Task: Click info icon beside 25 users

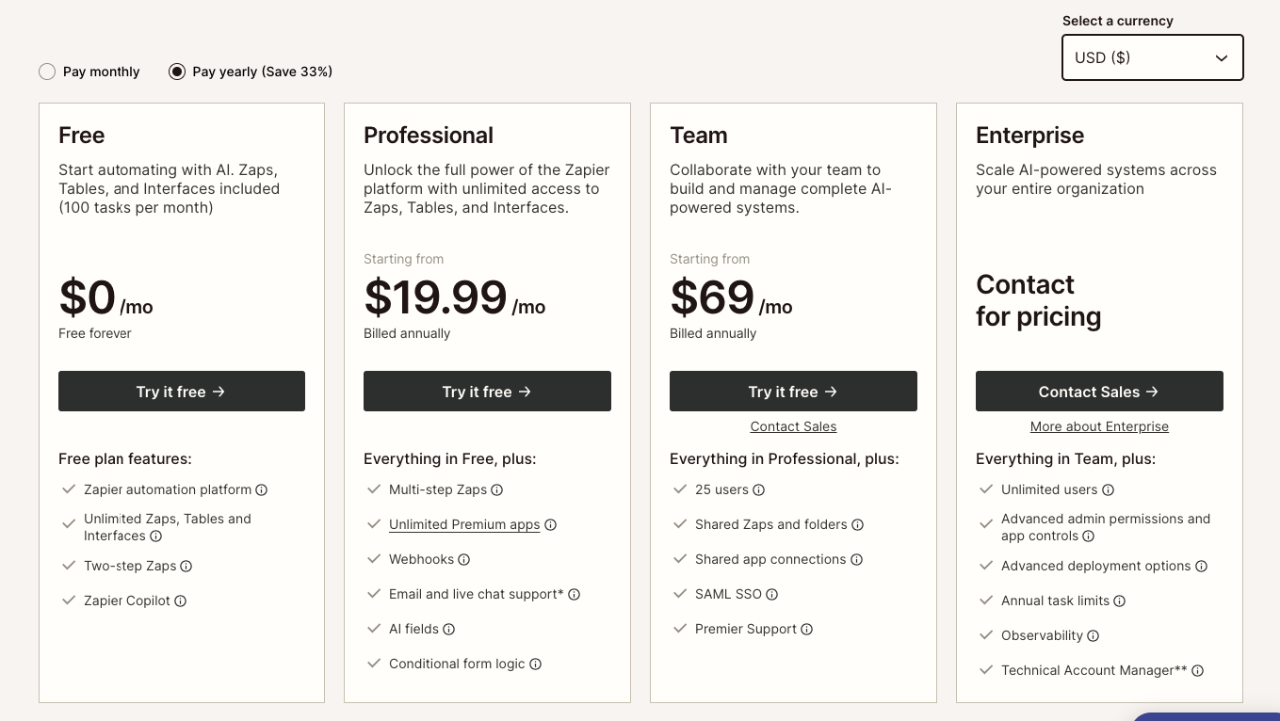Action: [759, 490]
